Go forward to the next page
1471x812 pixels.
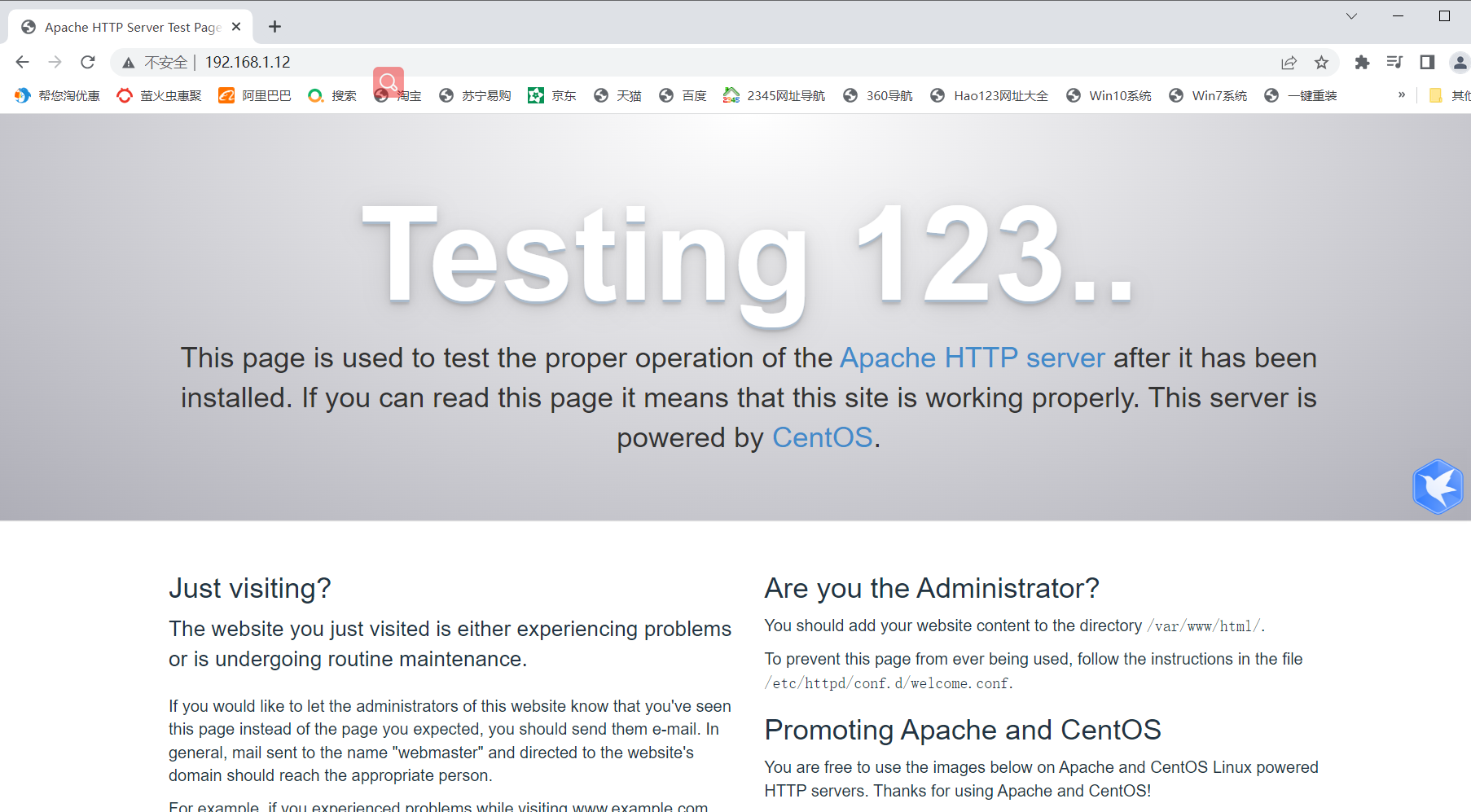pos(55,62)
